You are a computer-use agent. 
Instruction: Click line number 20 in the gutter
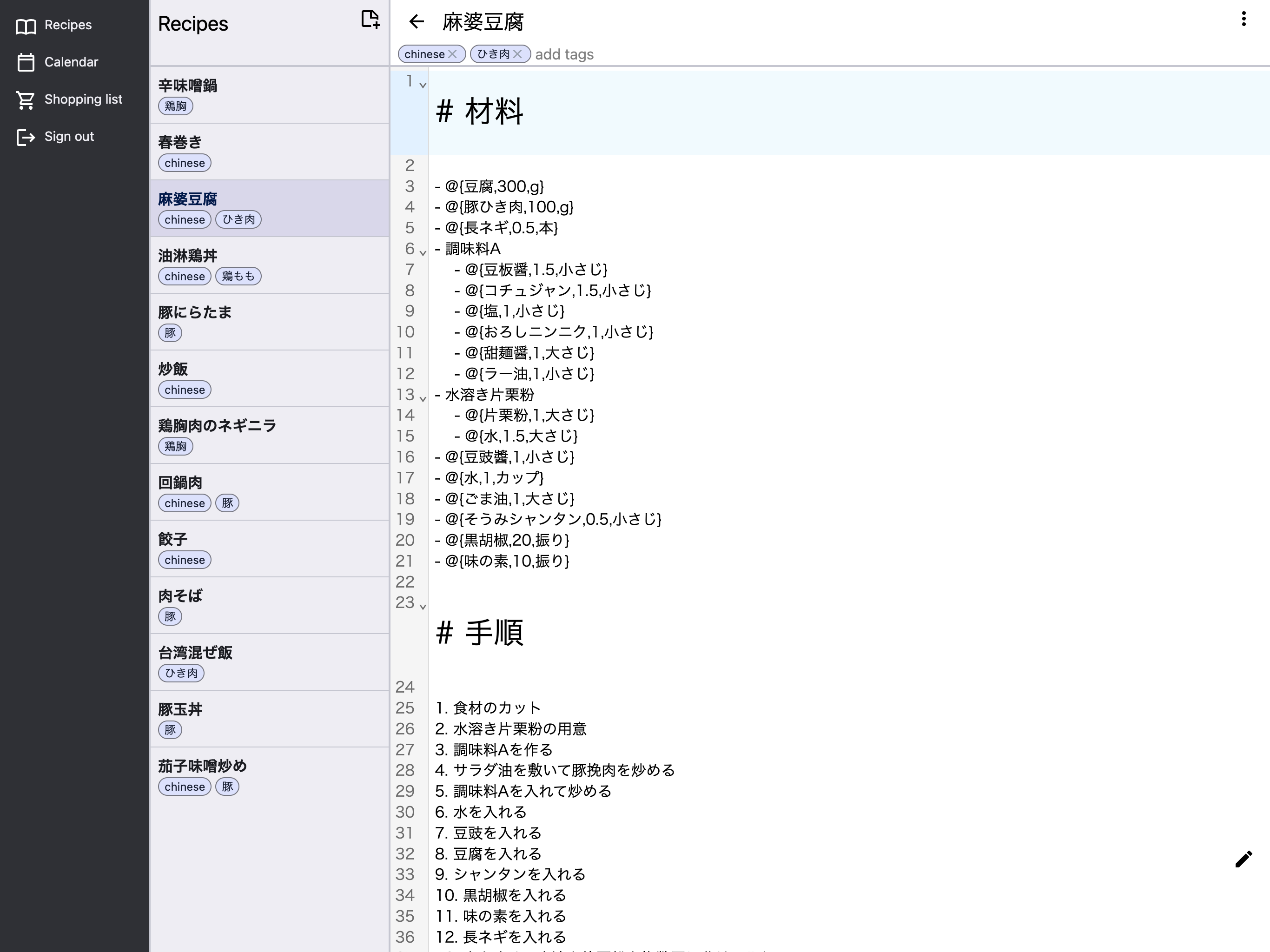point(405,540)
